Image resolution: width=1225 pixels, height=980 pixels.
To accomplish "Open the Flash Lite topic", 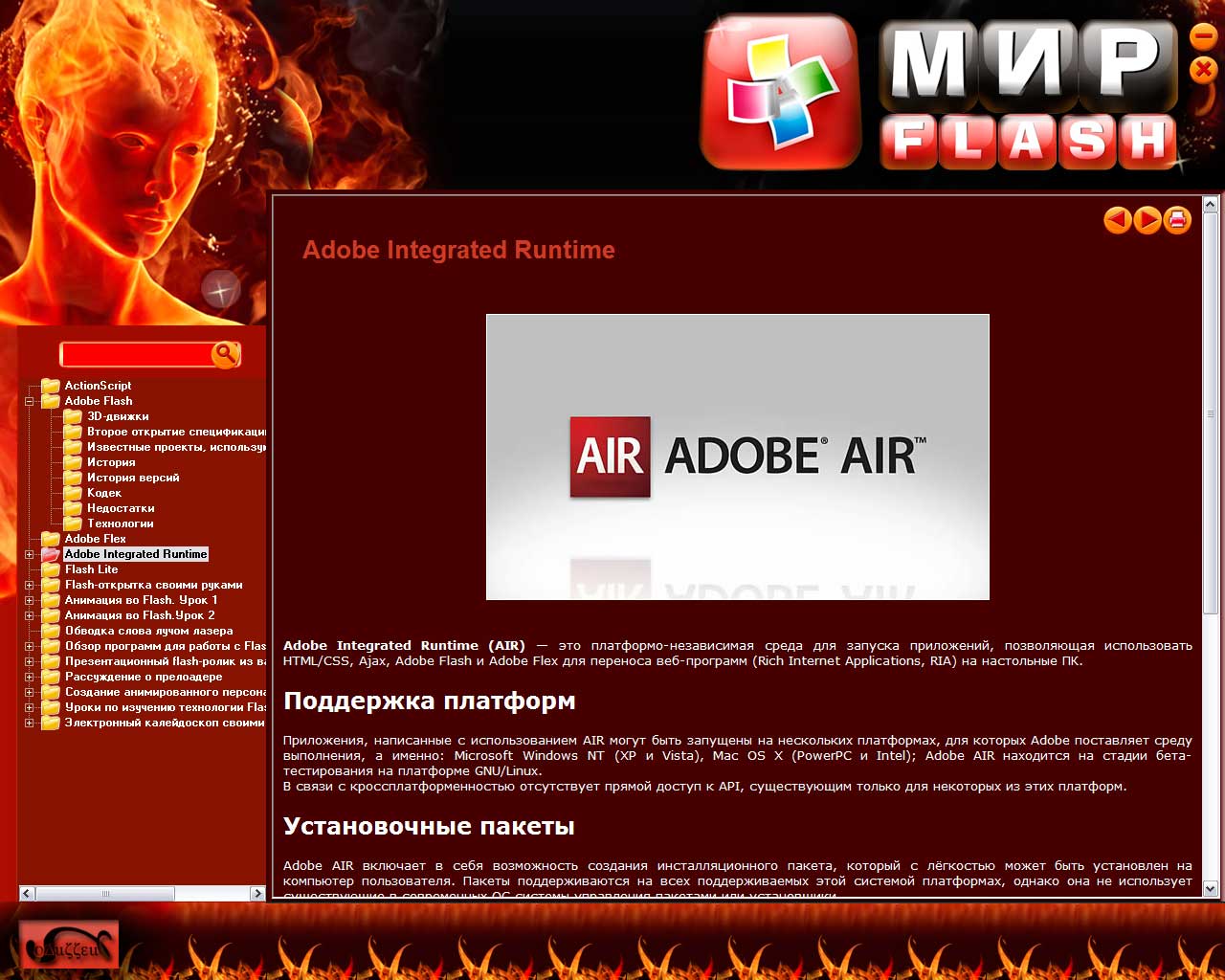I will pos(91,569).
